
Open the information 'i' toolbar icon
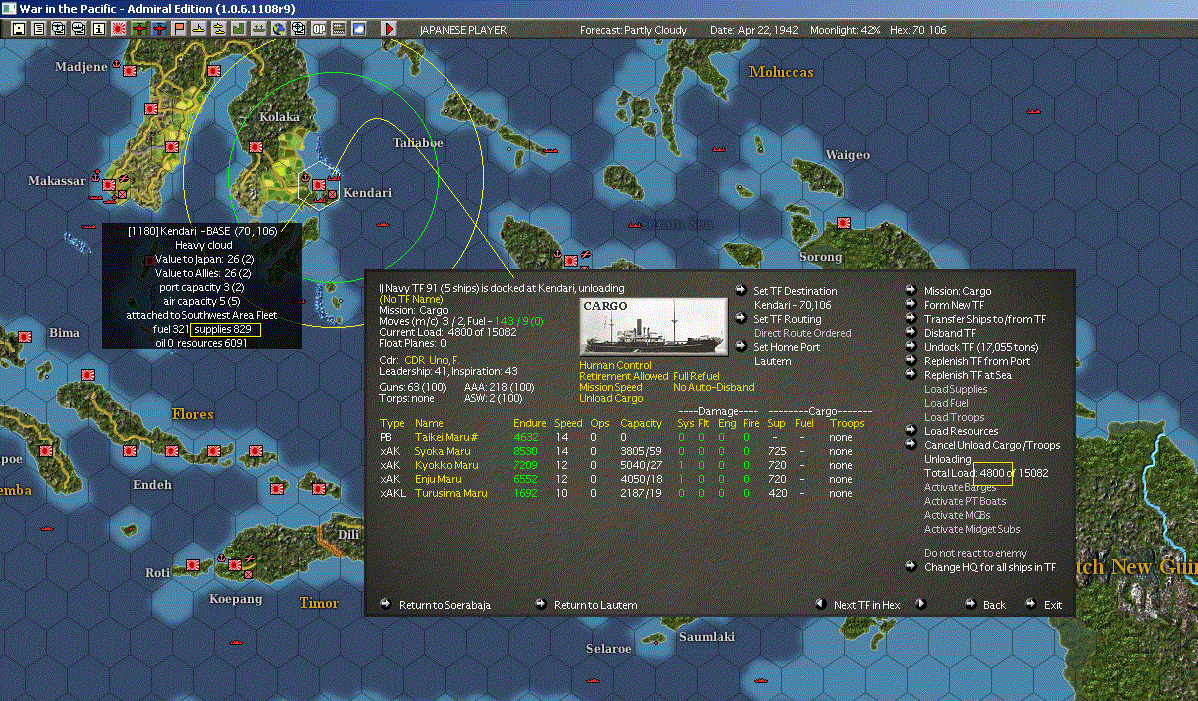point(99,29)
